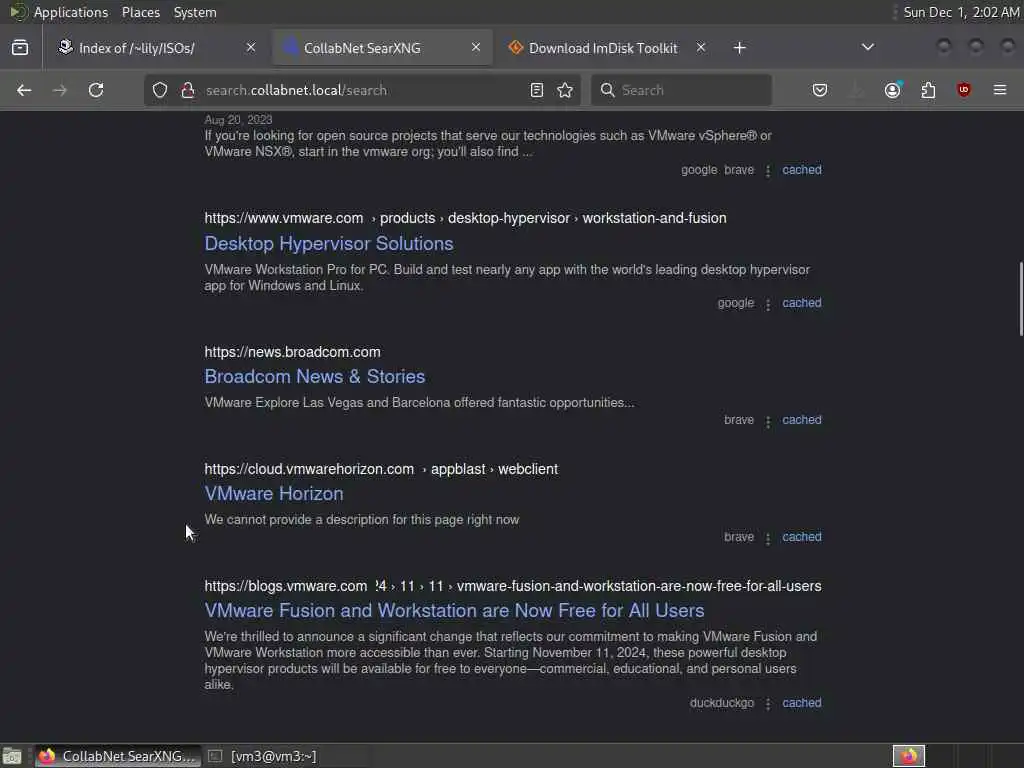The height and width of the screenshot is (768, 1024).
Task: Expand options dots on Broadcom News result
Action: (768, 421)
